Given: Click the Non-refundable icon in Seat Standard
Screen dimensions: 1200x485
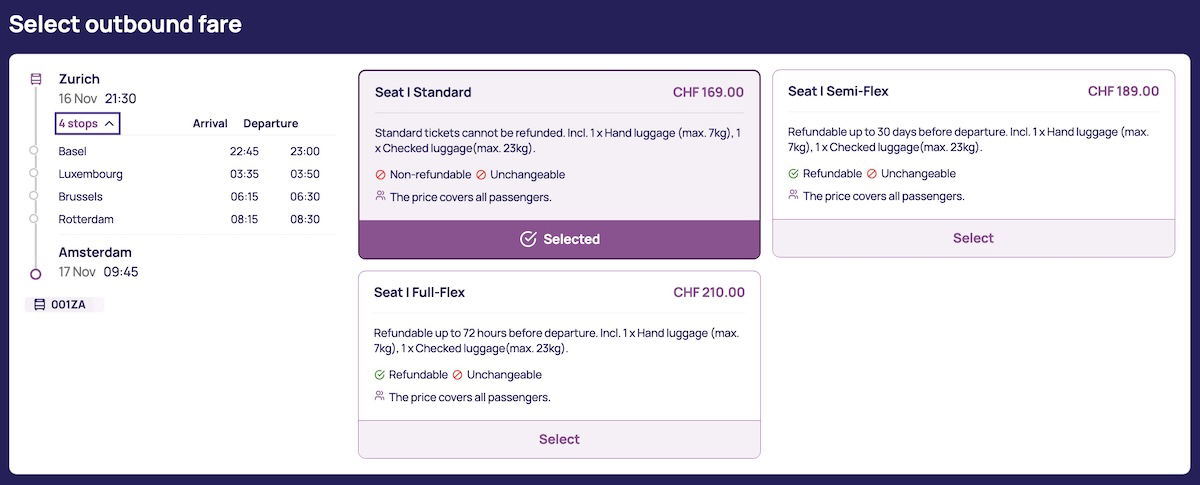Looking at the screenshot, I should pyautogui.click(x=380, y=174).
